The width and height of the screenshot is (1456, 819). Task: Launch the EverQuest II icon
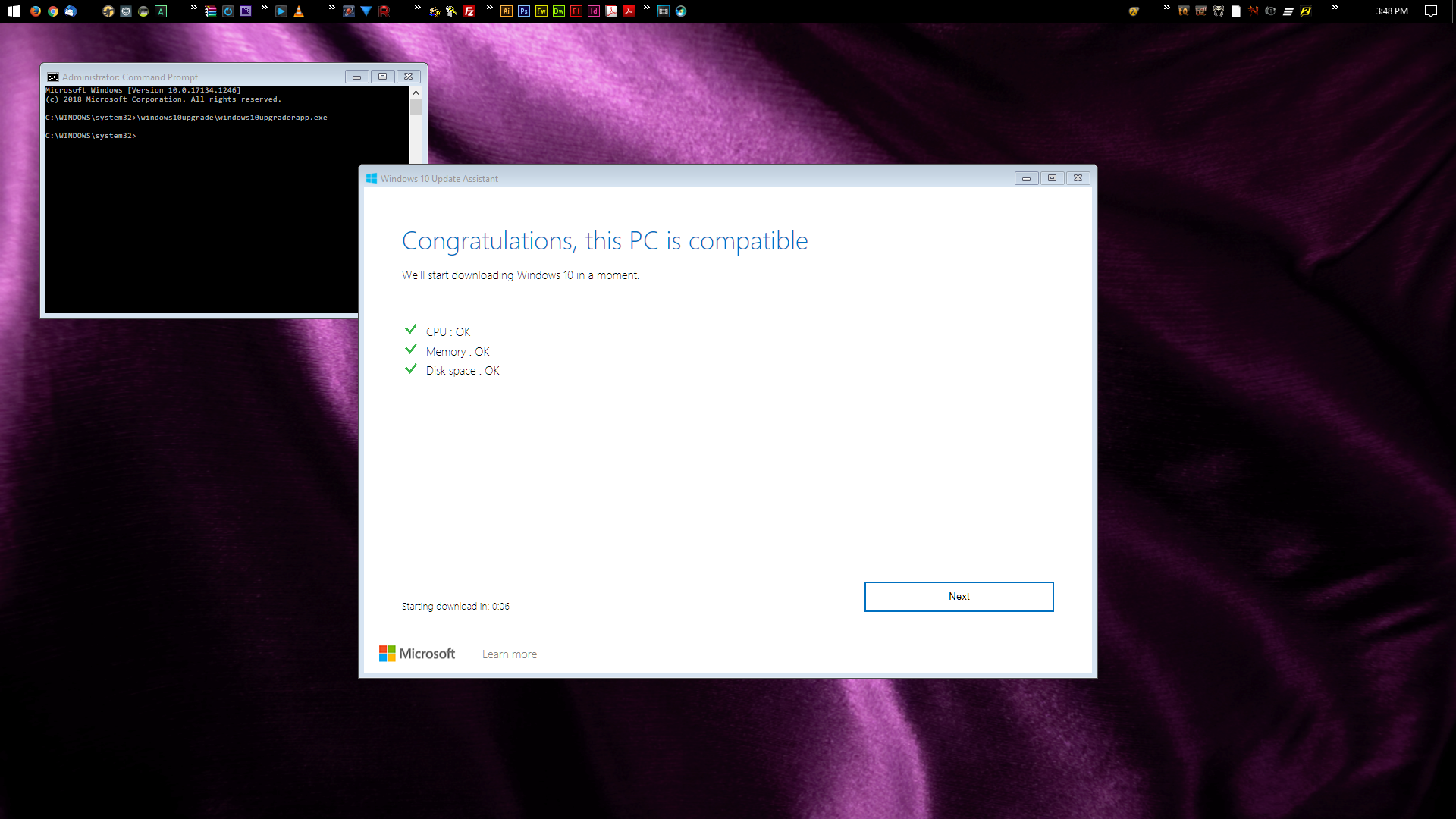[x=1201, y=11]
